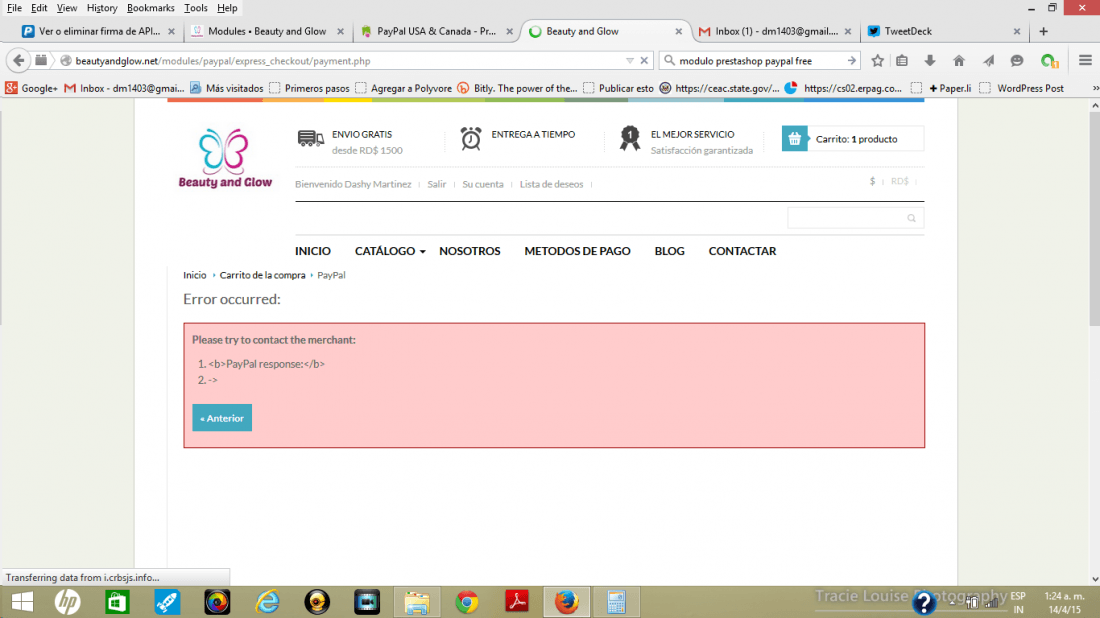
Task: Open the downloads arrow icon
Action: (930, 61)
